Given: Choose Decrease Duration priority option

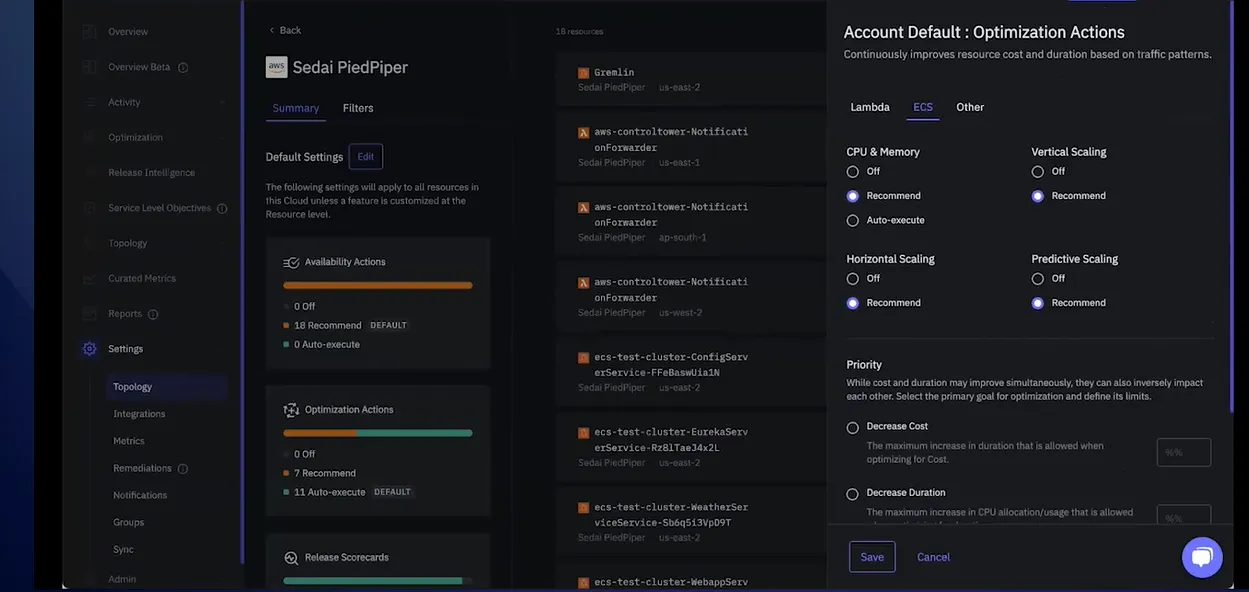Looking at the screenshot, I should click(853, 494).
